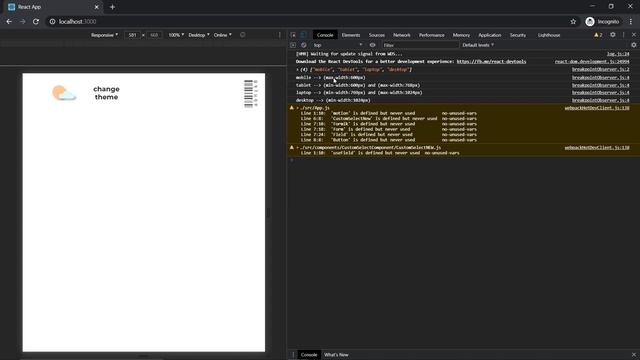Switch to the Application tab
The height and width of the screenshot is (360, 640).
(x=489, y=35)
